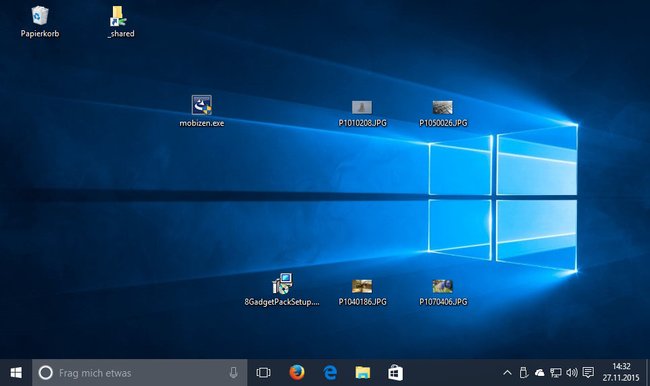Launch Microsoft Edge from the taskbar
Screen dimensions: 650x386
pos(330,373)
